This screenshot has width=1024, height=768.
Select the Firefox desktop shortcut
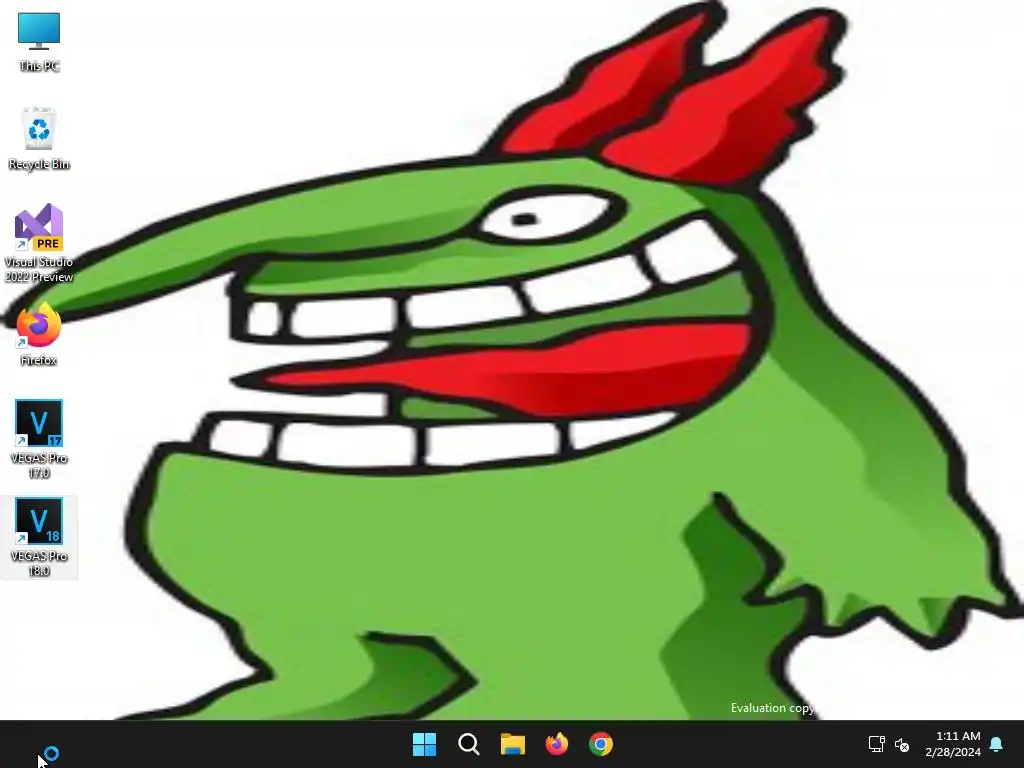[39, 334]
